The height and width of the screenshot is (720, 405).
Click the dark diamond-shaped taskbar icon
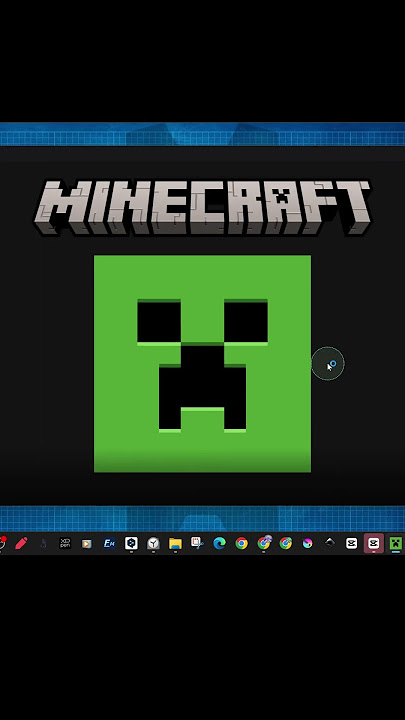pyautogui.click(x=330, y=544)
